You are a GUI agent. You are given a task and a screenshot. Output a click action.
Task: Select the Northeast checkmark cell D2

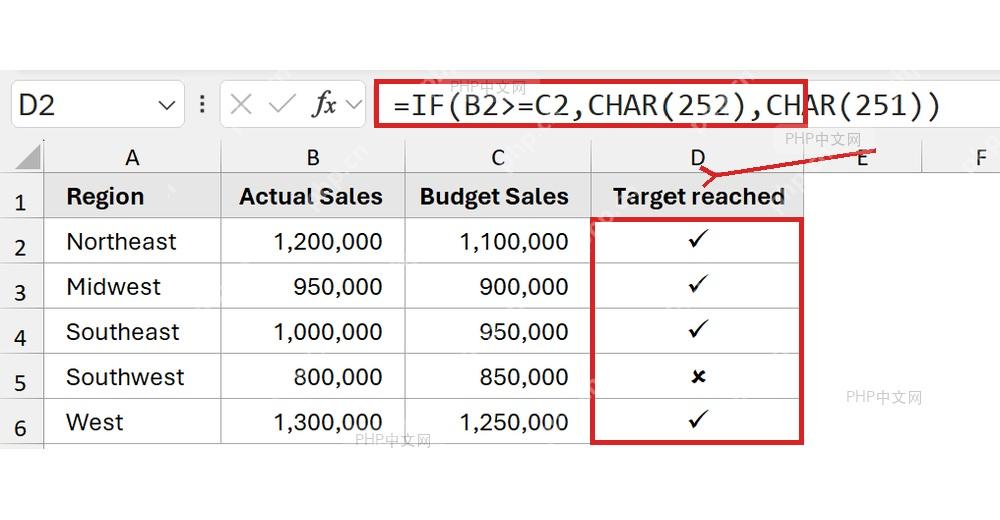pyautogui.click(x=697, y=241)
